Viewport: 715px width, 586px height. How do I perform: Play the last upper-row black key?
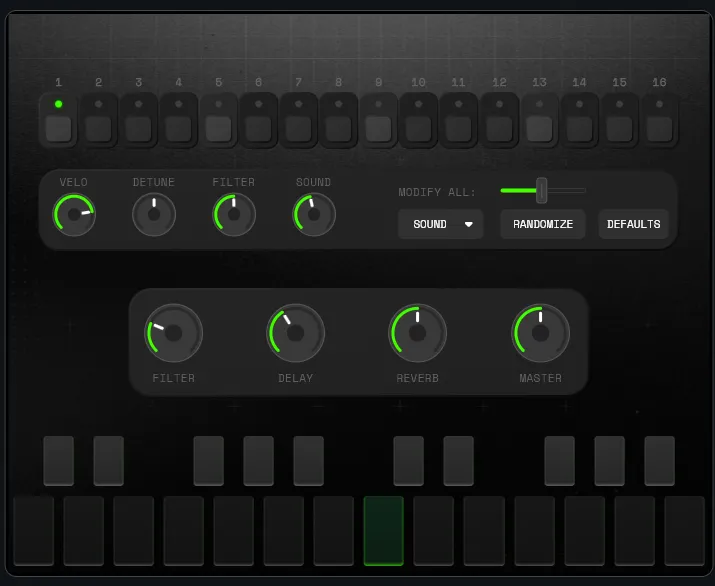pyautogui.click(x=659, y=461)
